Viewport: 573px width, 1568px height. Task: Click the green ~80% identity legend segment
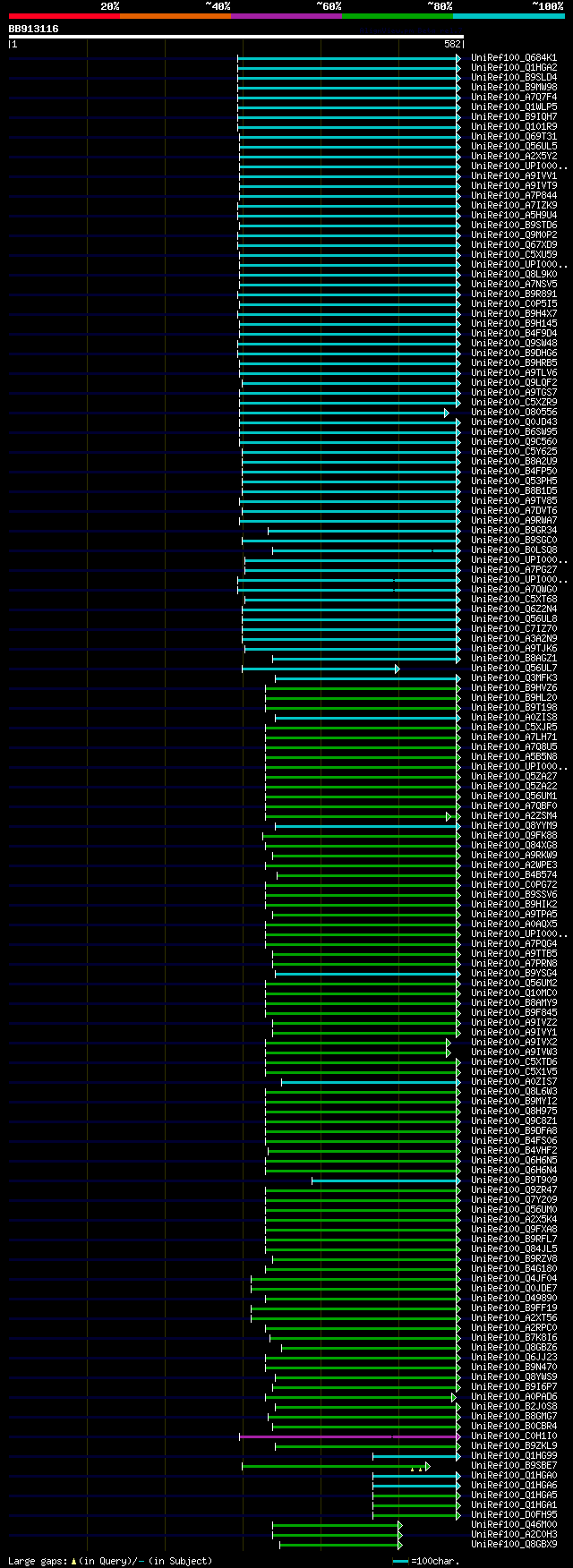pyautogui.click(x=398, y=16)
